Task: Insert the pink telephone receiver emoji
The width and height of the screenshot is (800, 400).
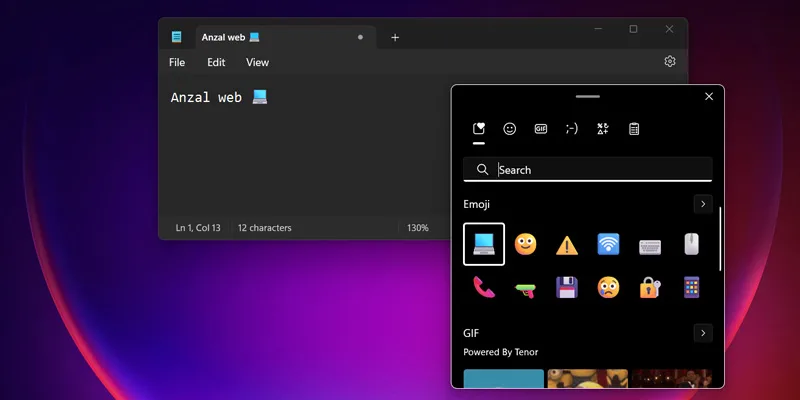Action: pyautogui.click(x=484, y=287)
